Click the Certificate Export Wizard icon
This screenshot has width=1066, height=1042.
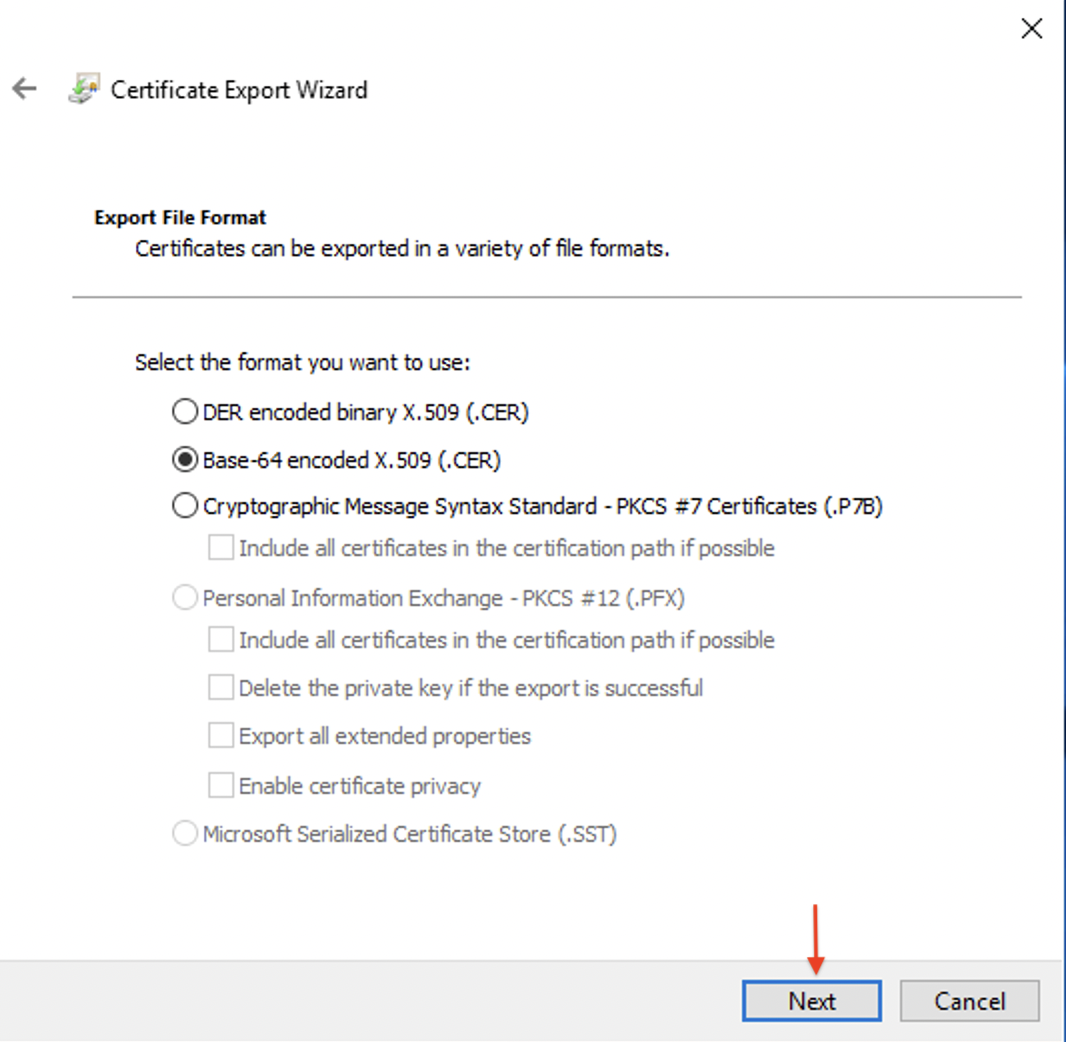pyautogui.click(x=85, y=88)
